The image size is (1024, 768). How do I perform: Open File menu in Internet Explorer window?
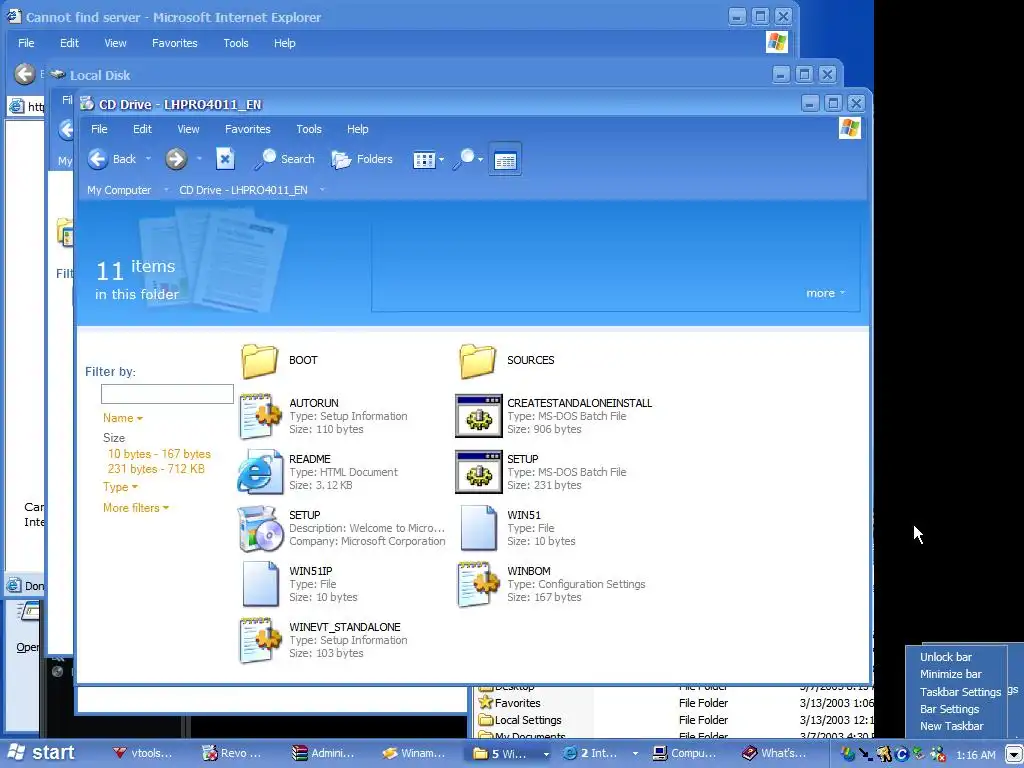(26, 43)
